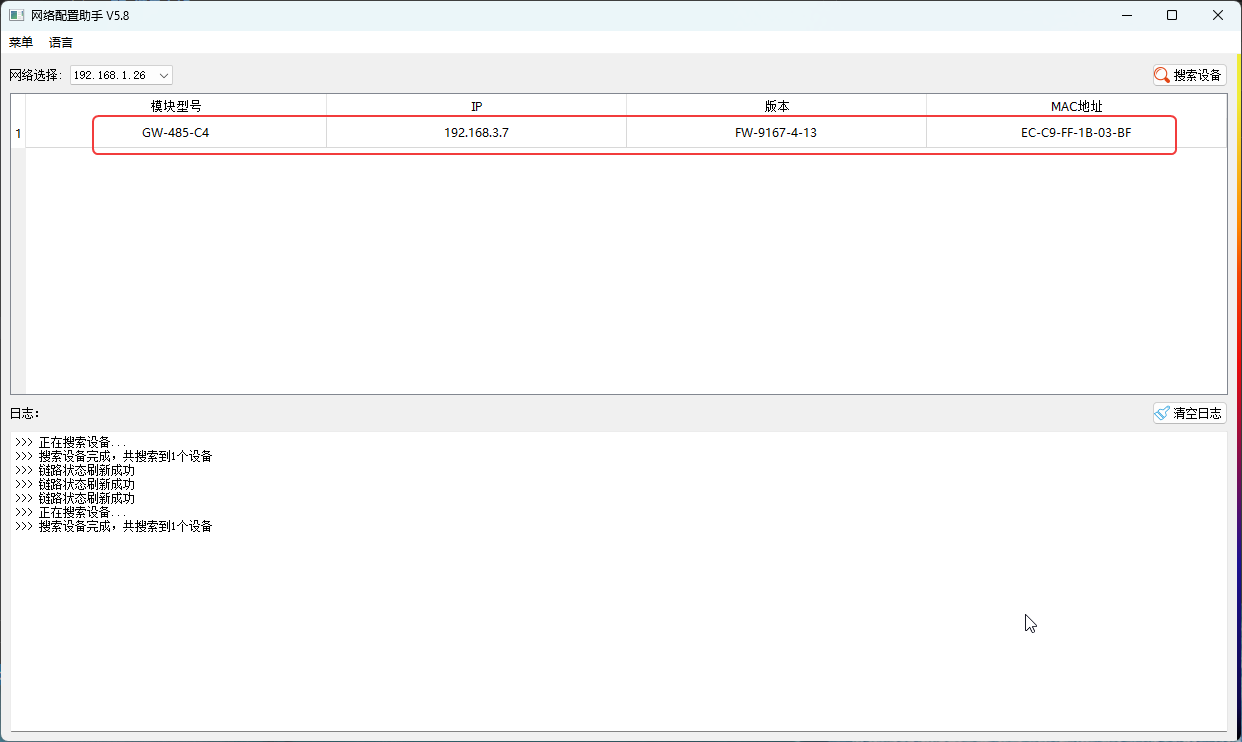Click the table's top-left corner cell

tap(18, 106)
